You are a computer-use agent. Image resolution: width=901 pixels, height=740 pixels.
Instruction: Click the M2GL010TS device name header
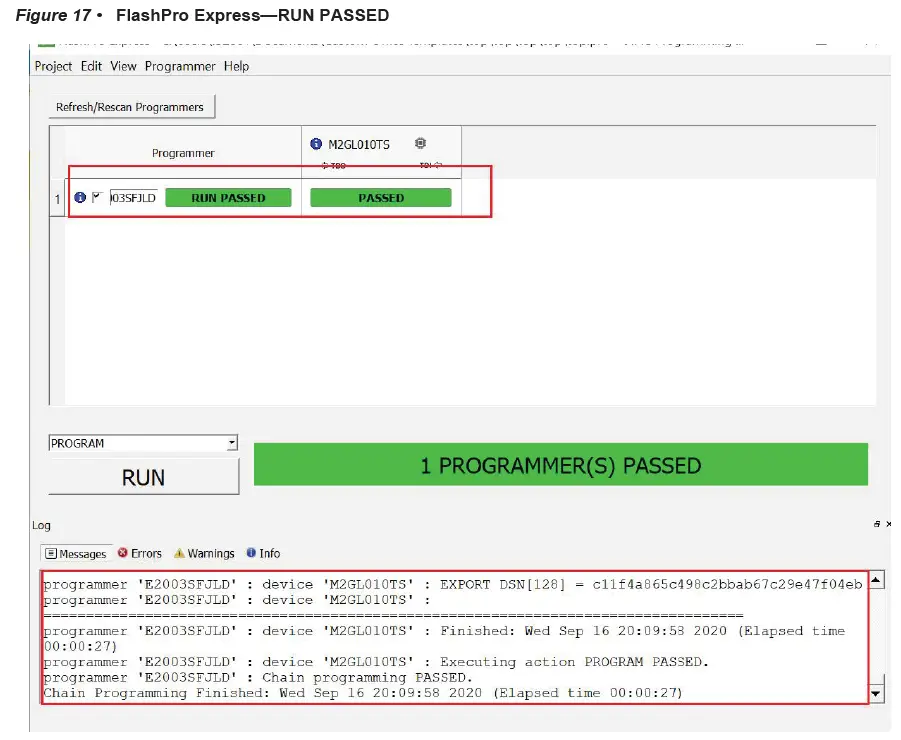(x=359, y=144)
